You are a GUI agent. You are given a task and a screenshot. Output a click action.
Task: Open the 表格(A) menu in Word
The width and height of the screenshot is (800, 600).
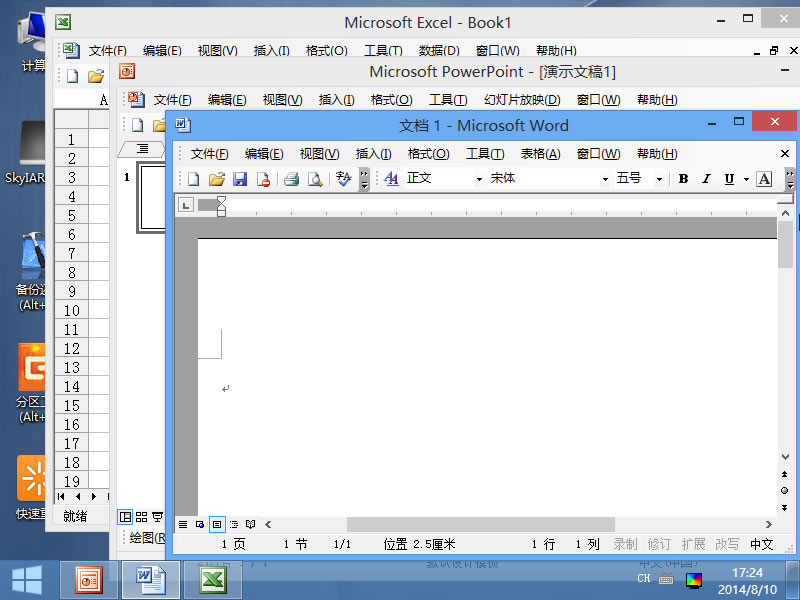[540, 154]
